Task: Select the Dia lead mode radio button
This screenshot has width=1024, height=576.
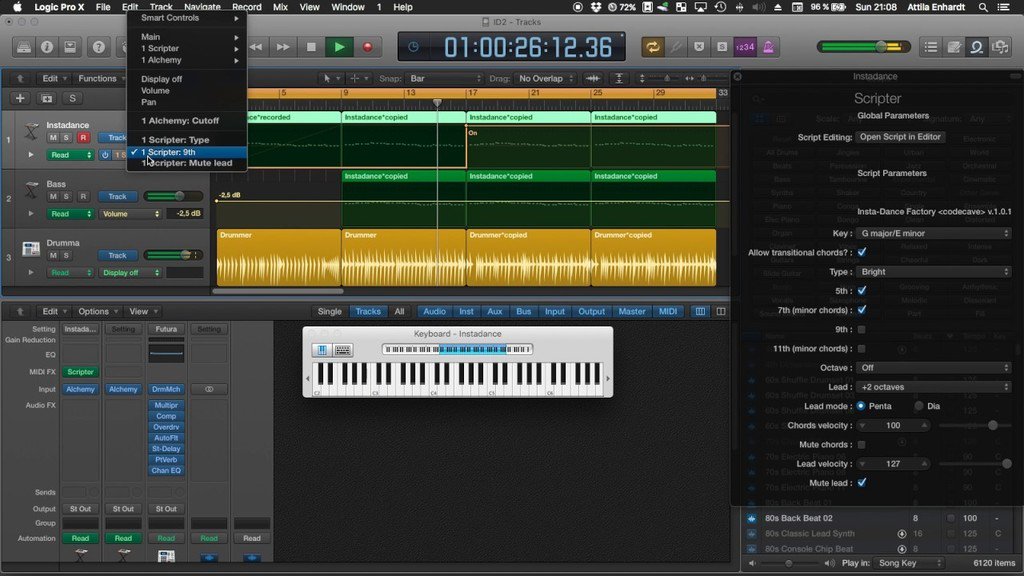Action: 919,406
